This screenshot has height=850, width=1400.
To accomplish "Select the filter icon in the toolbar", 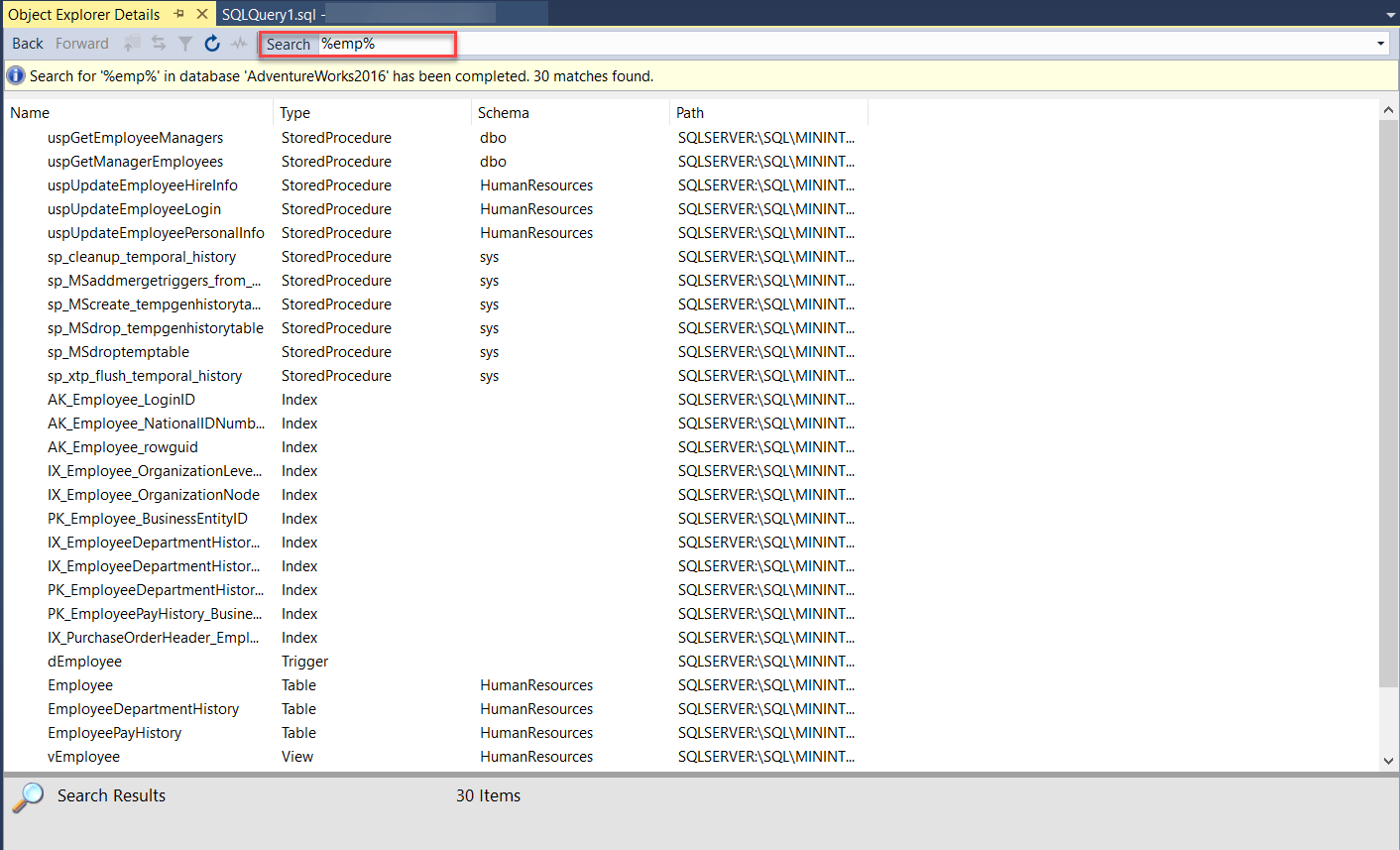I will pos(185,43).
